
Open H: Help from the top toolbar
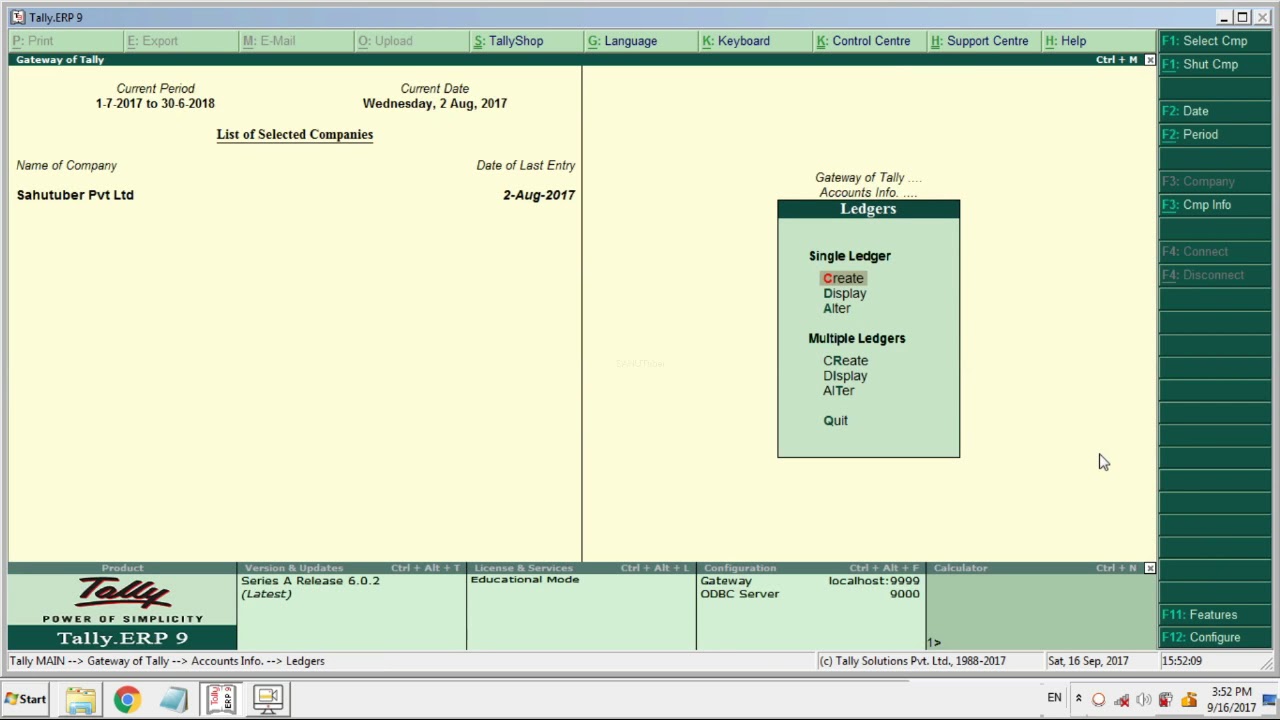1066,40
